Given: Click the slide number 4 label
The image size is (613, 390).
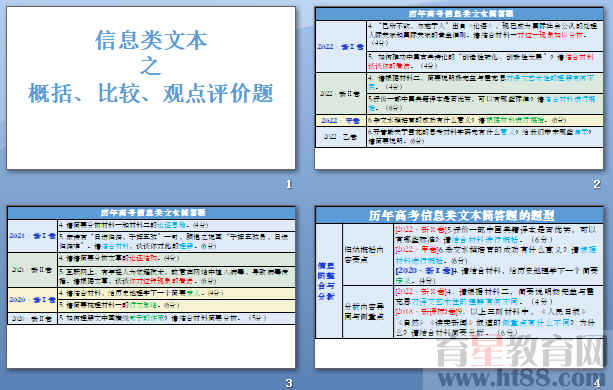Looking at the screenshot, I should [597, 383].
